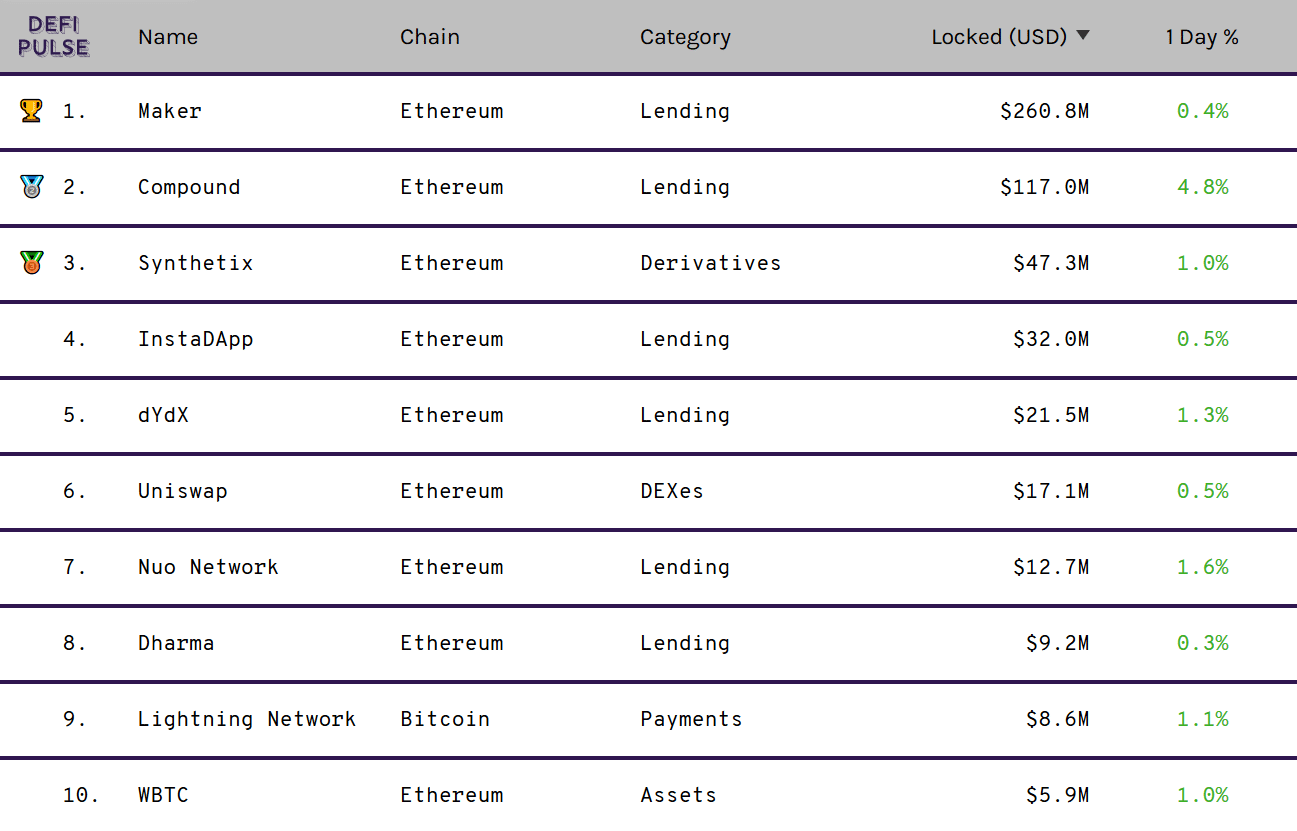The width and height of the screenshot is (1297, 831).
Task: Open the Maker project link
Action: click(170, 111)
